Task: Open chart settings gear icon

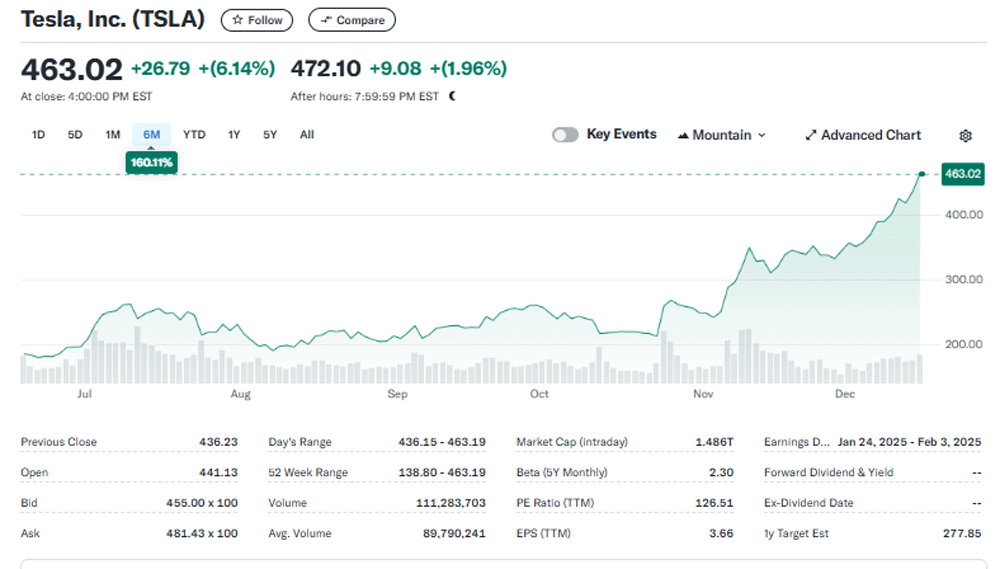Action: pyautogui.click(x=965, y=135)
